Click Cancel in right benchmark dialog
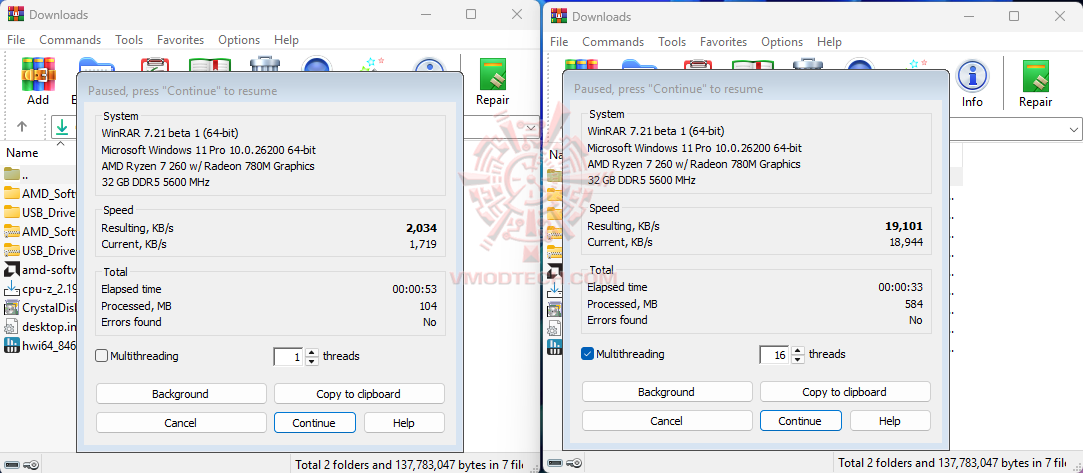 [667, 421]
